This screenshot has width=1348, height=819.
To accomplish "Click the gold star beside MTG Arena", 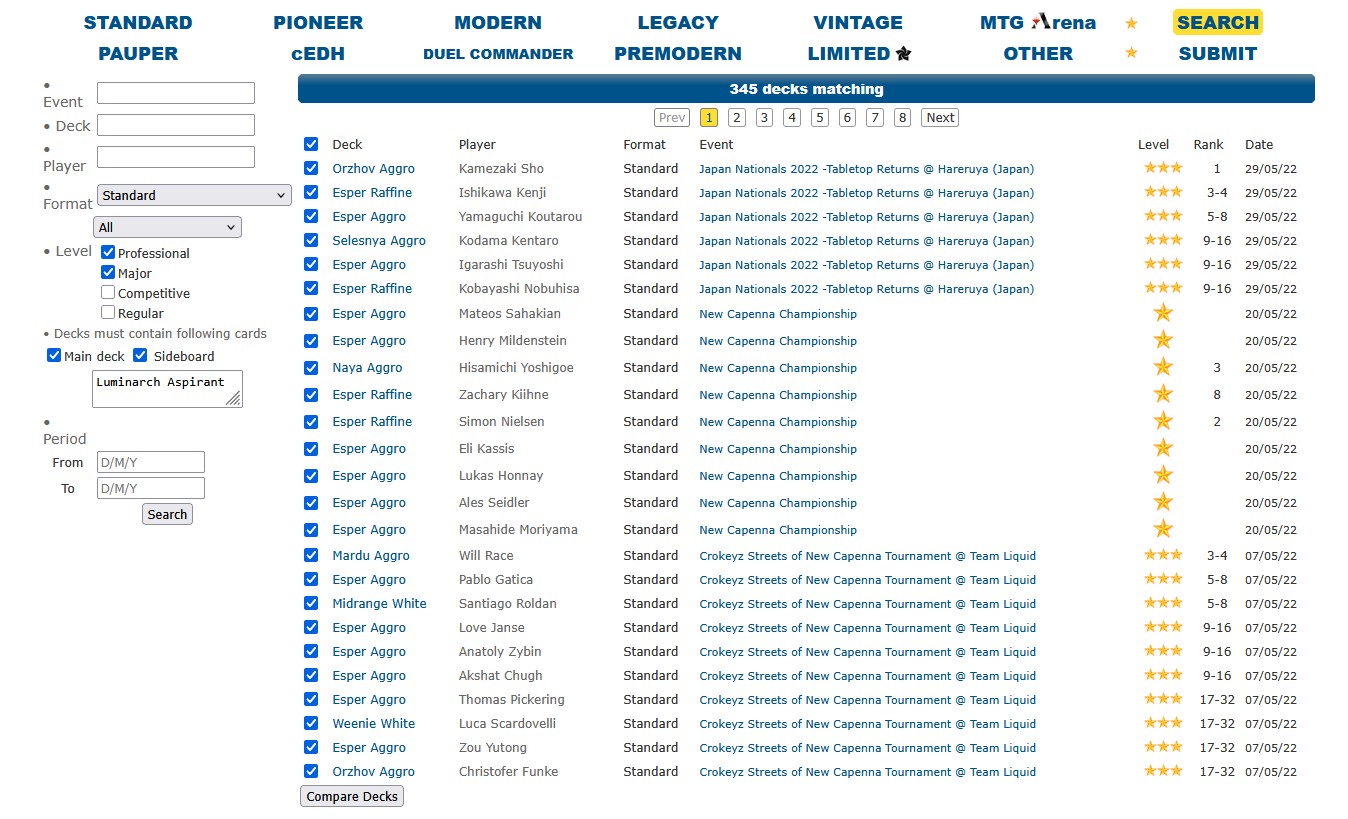I will (x=1131, y=23).
